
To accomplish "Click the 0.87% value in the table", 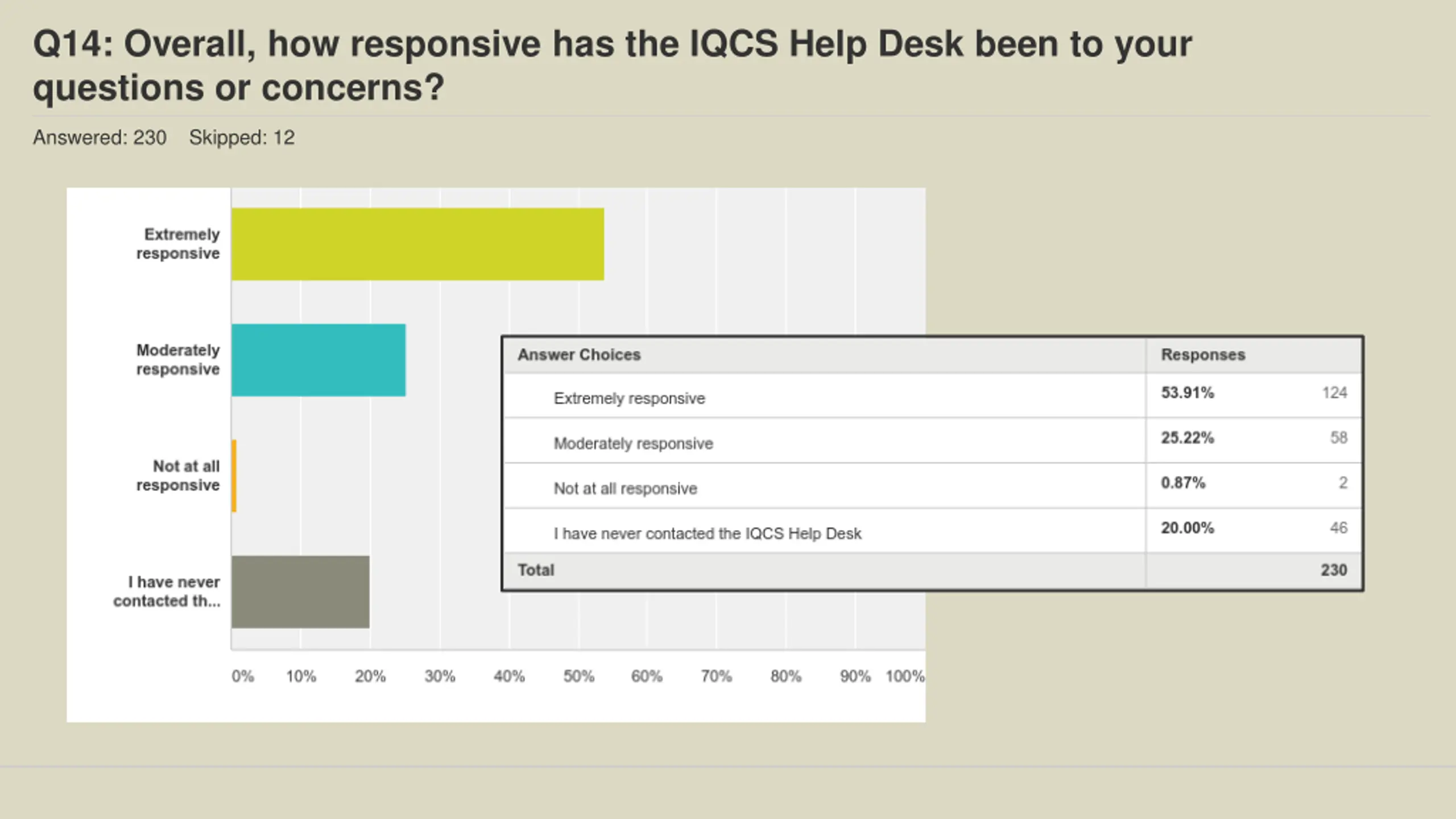I will (x=1183, y=483).
